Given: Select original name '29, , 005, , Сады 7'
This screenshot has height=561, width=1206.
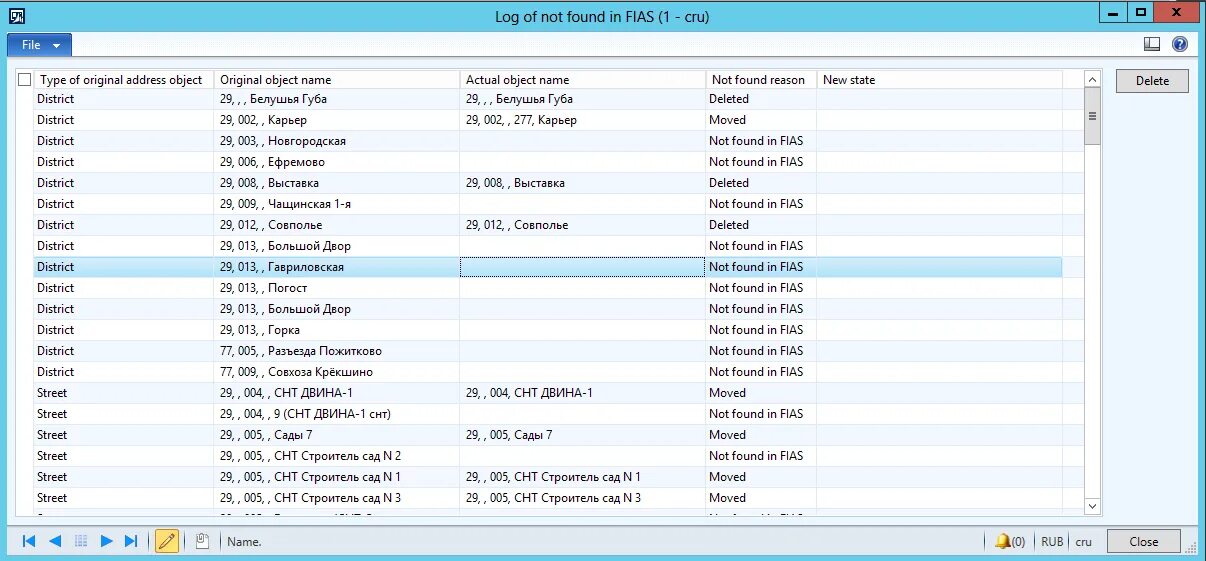Looking at the screenshot, I should 337,435.
